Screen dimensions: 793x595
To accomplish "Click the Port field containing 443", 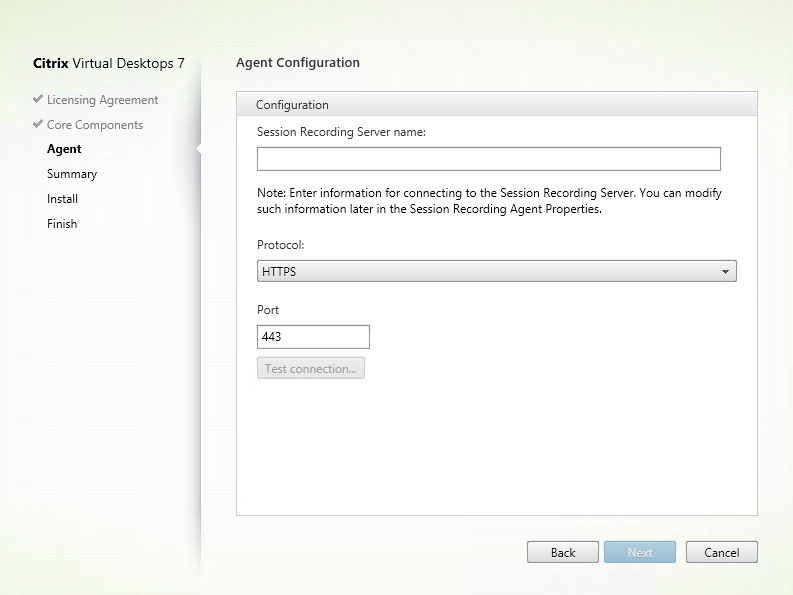I will pos(313,337).
